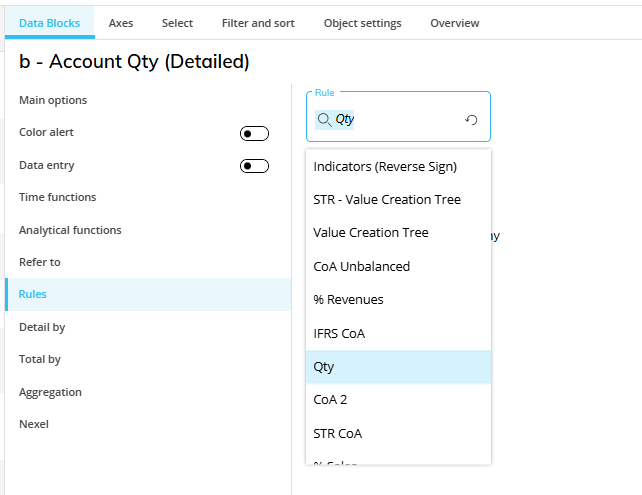Open the Select tab
This screenshot has height=495, width=642.
(177, 23)
